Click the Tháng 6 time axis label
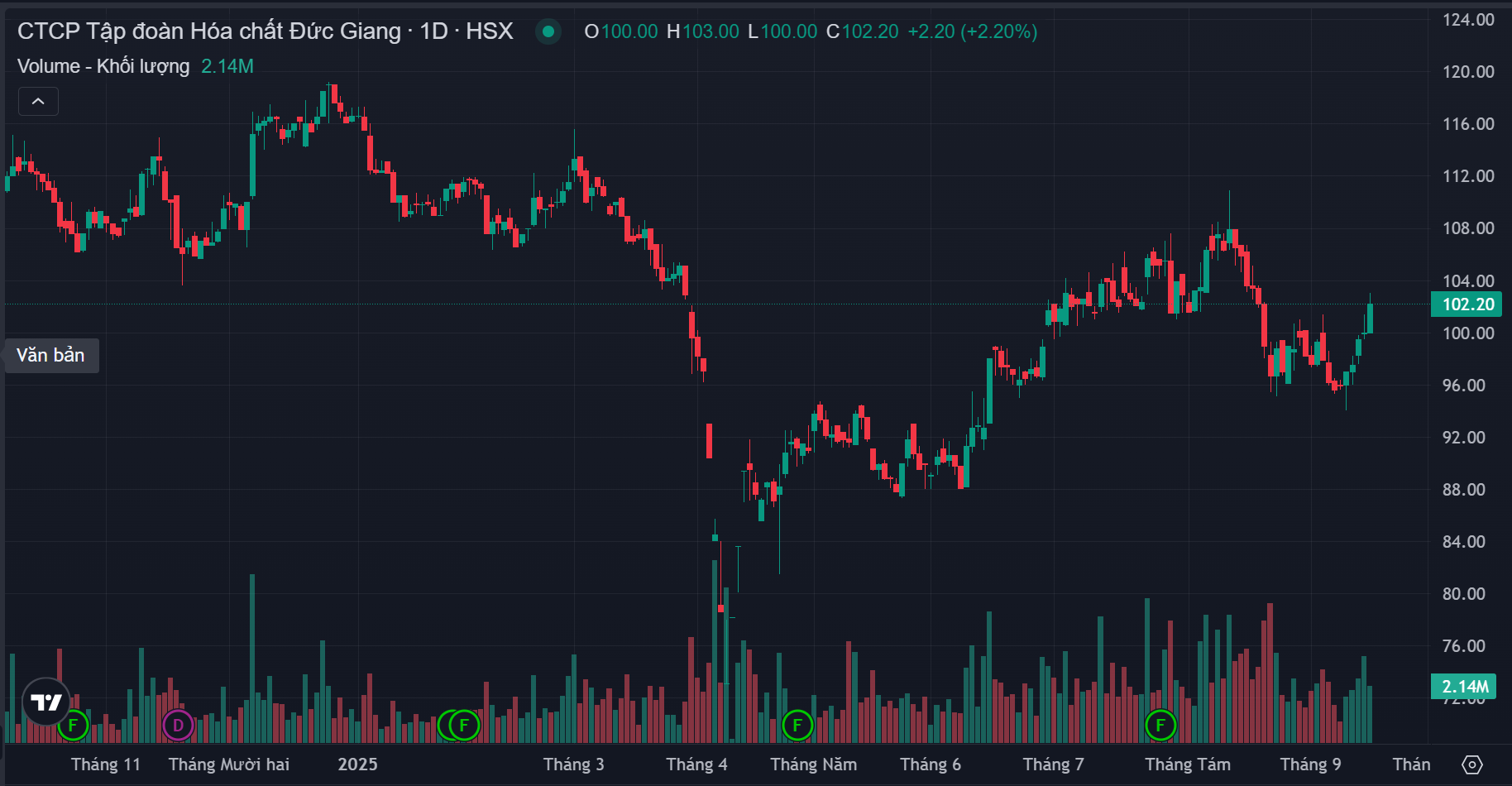Screen dimensions: 1512x786 coord(931,764)
